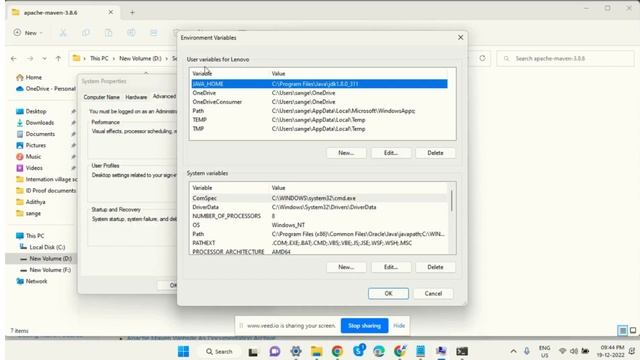This screenshot has width=640, height=360.
Task: Click New... under System variables
Action: point(346,267)
